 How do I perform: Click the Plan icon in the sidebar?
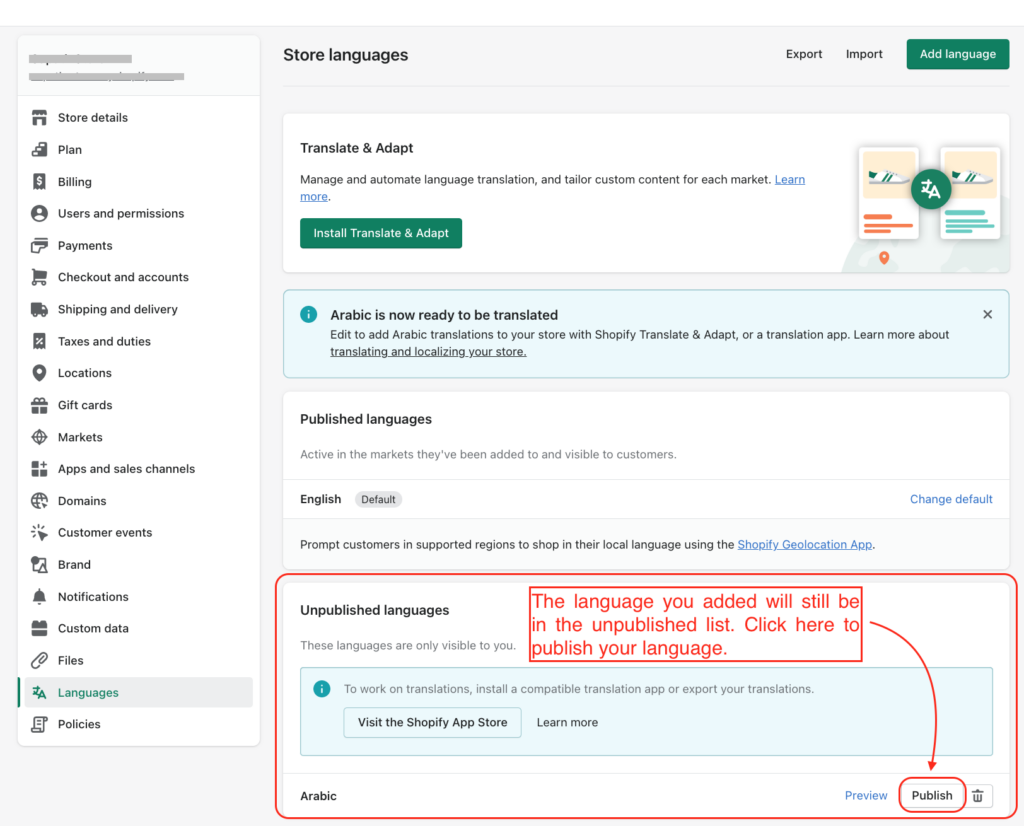click(39, 150)
